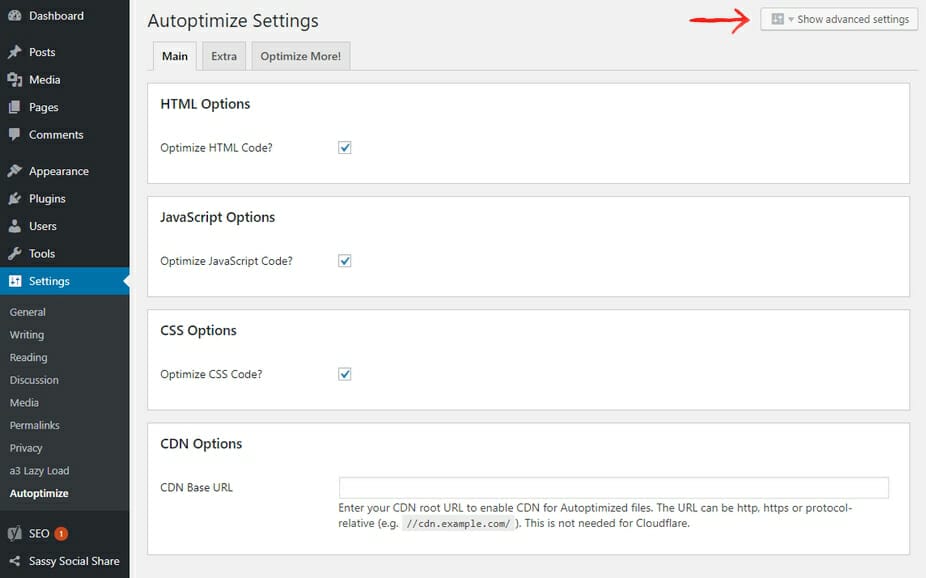Open the Optimize More! tab

[x=300, y=57]
